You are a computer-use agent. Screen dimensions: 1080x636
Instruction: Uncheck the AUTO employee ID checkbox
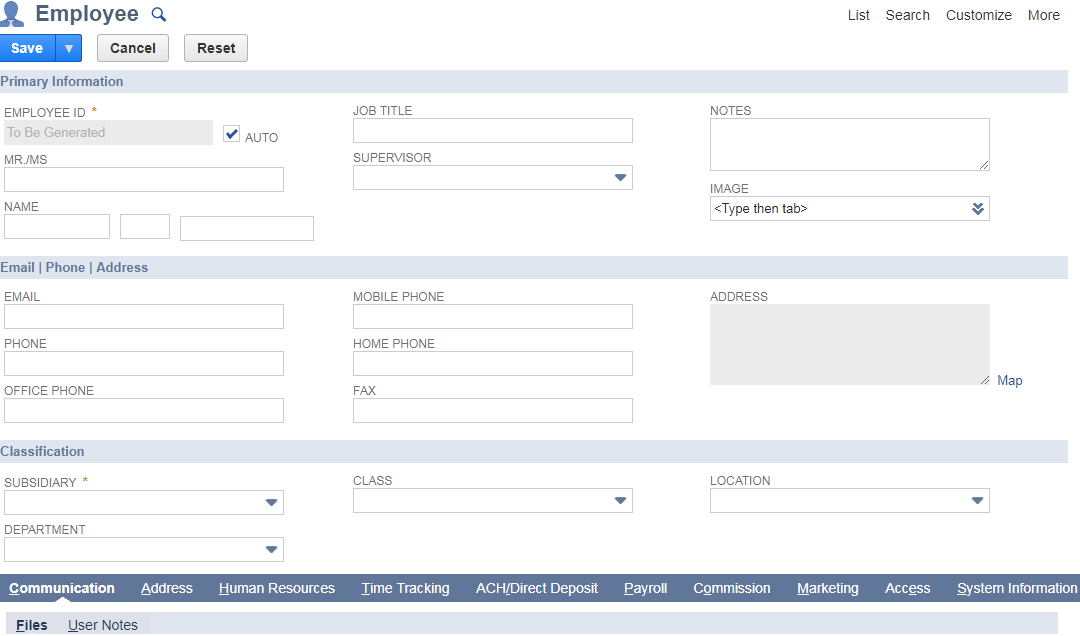[x=232, y=134]
